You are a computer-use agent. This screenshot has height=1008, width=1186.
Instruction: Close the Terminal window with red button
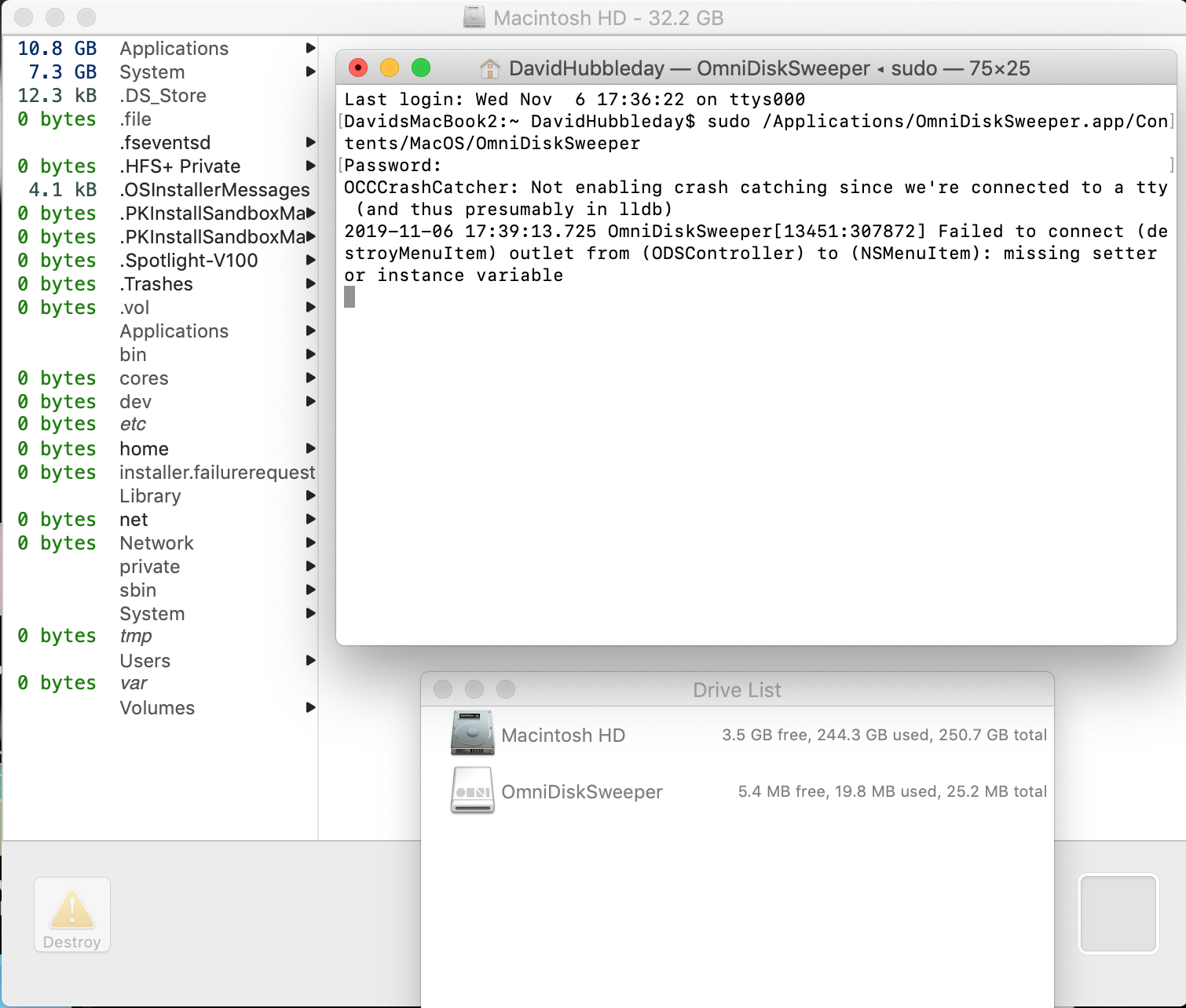(x=358, y=68)
